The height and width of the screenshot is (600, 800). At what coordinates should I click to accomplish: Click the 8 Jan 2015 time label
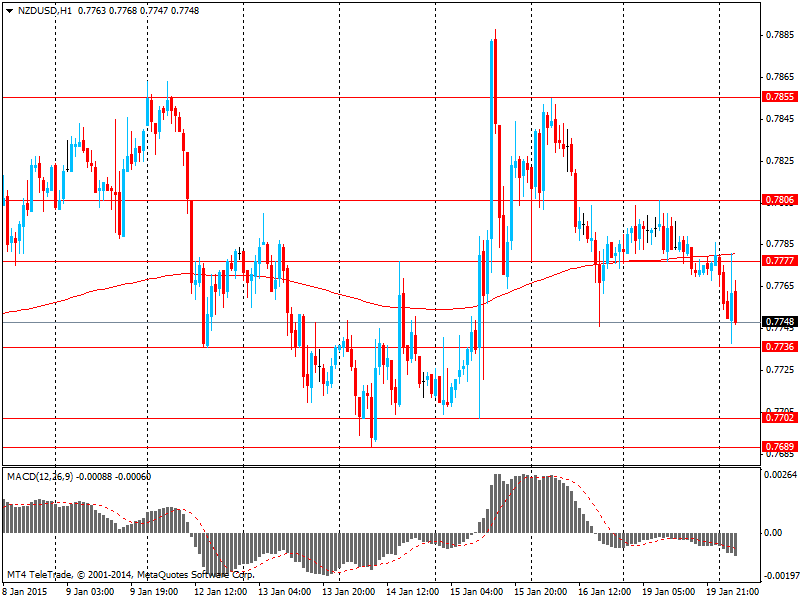point(25,591)
